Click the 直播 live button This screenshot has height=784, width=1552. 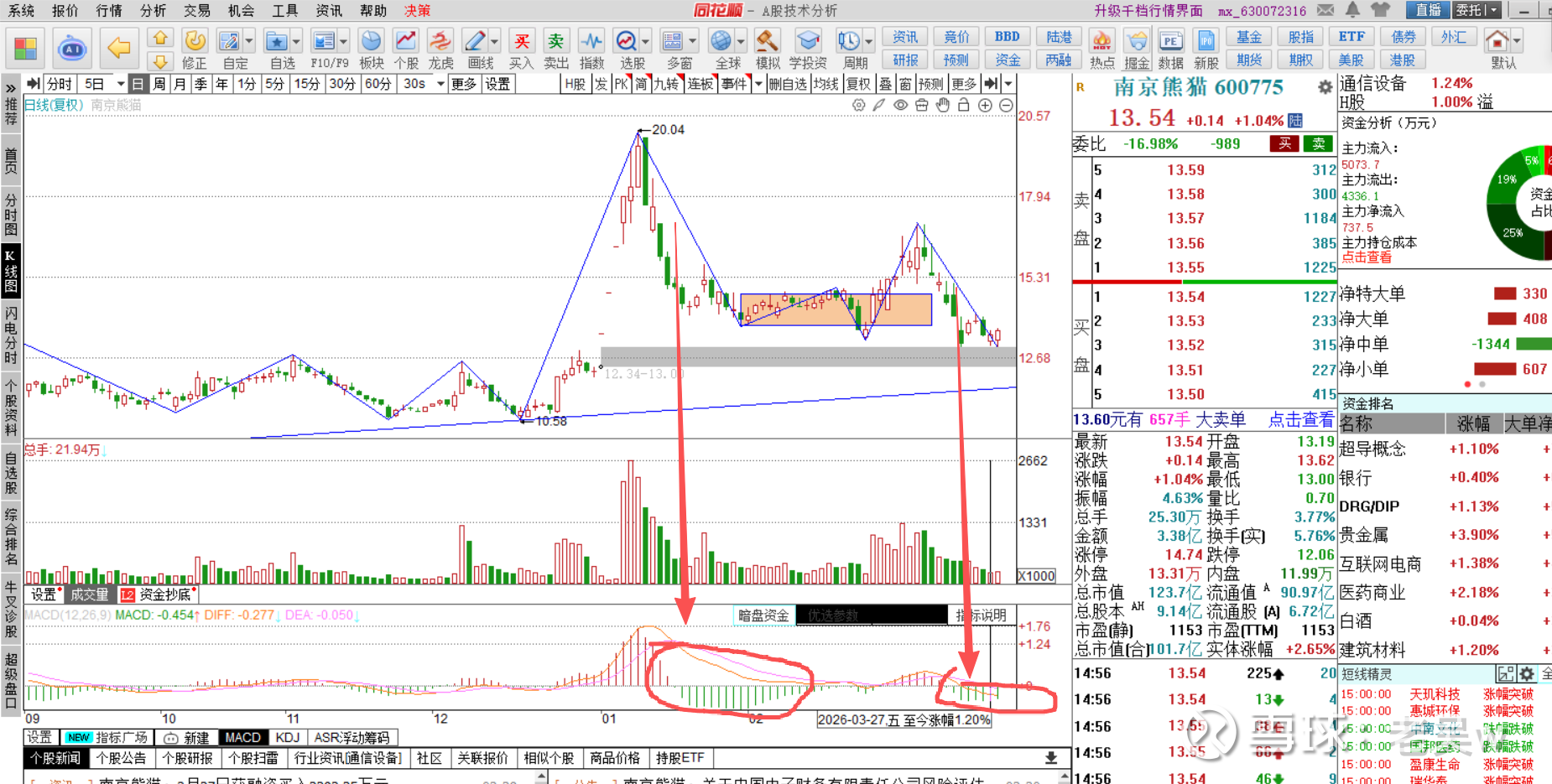1428,10
